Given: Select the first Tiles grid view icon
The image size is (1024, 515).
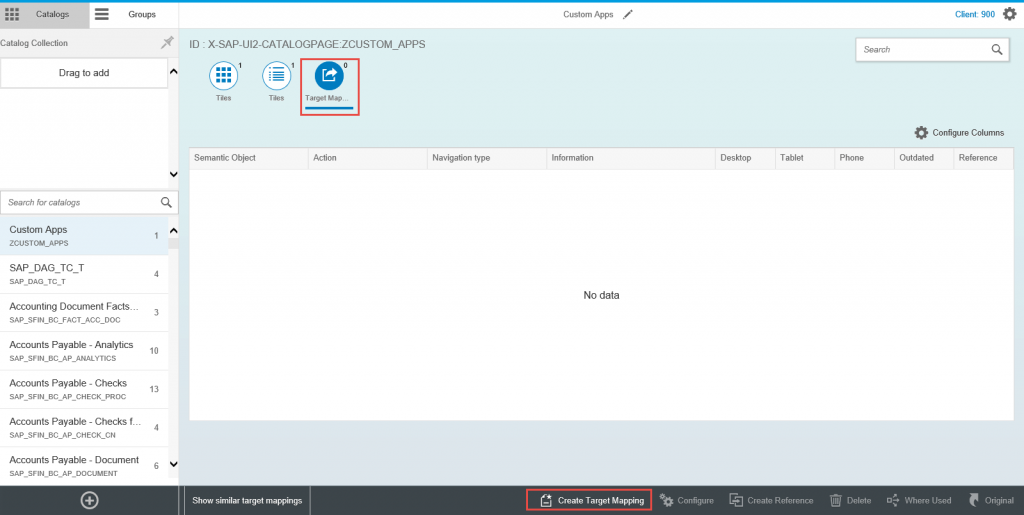Looking at the screenshot, I should click(223, 76).
